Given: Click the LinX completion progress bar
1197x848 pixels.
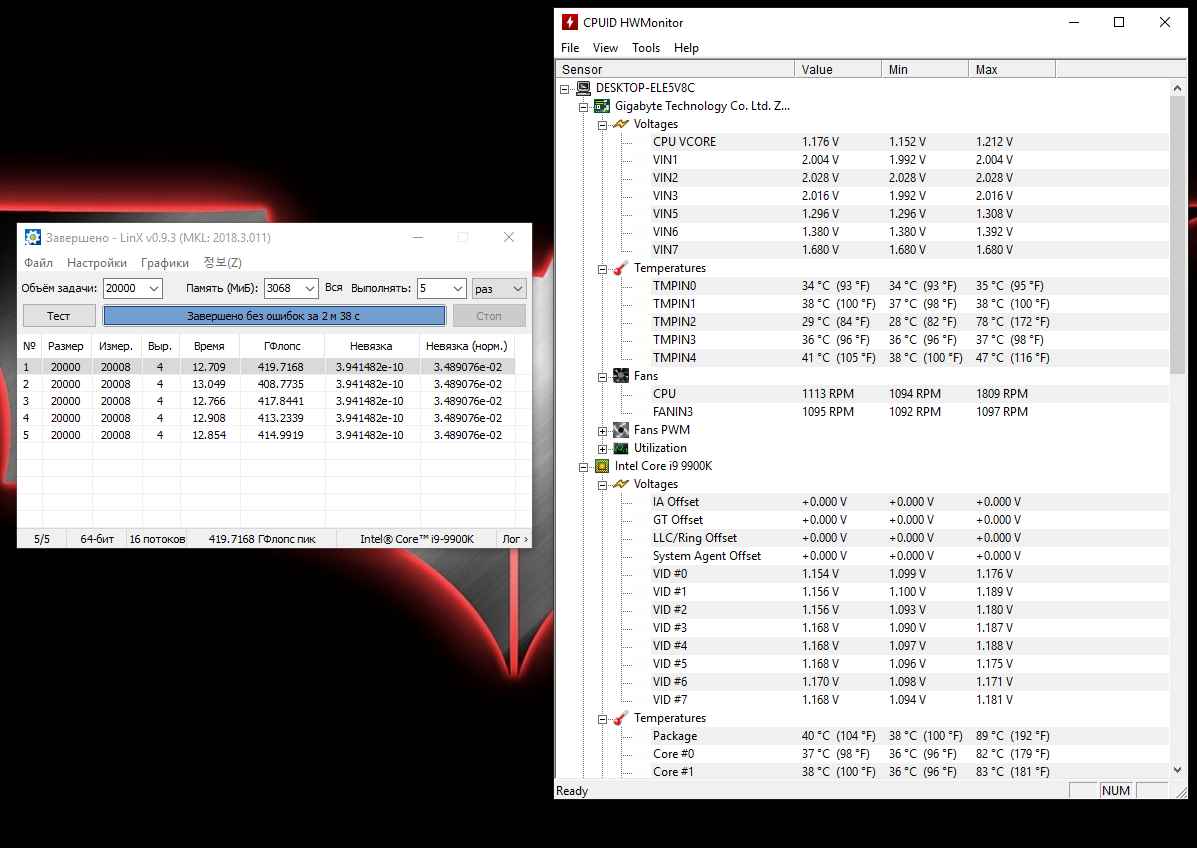Looking at the screenshot, I should (x=274, y=316).
